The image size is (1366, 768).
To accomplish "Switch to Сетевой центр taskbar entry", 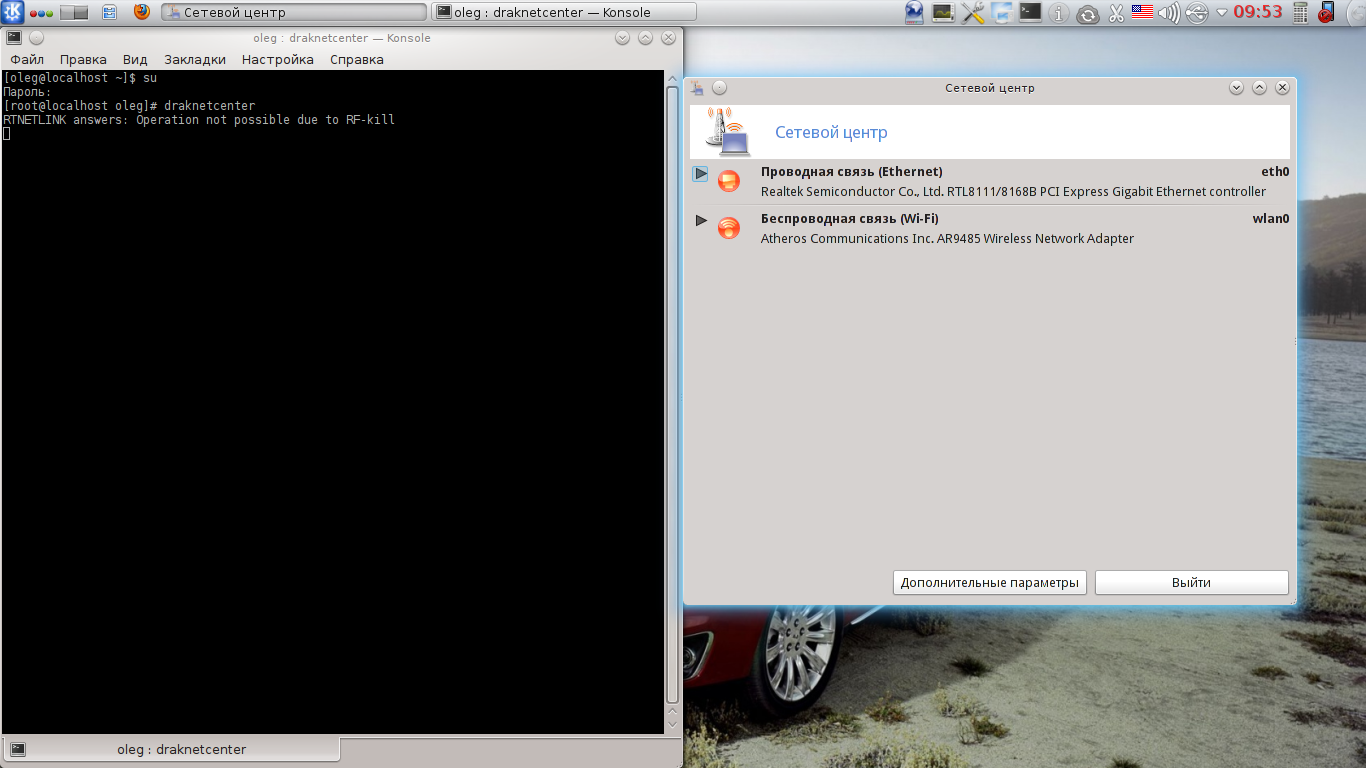I will click(x=294, y=13).
